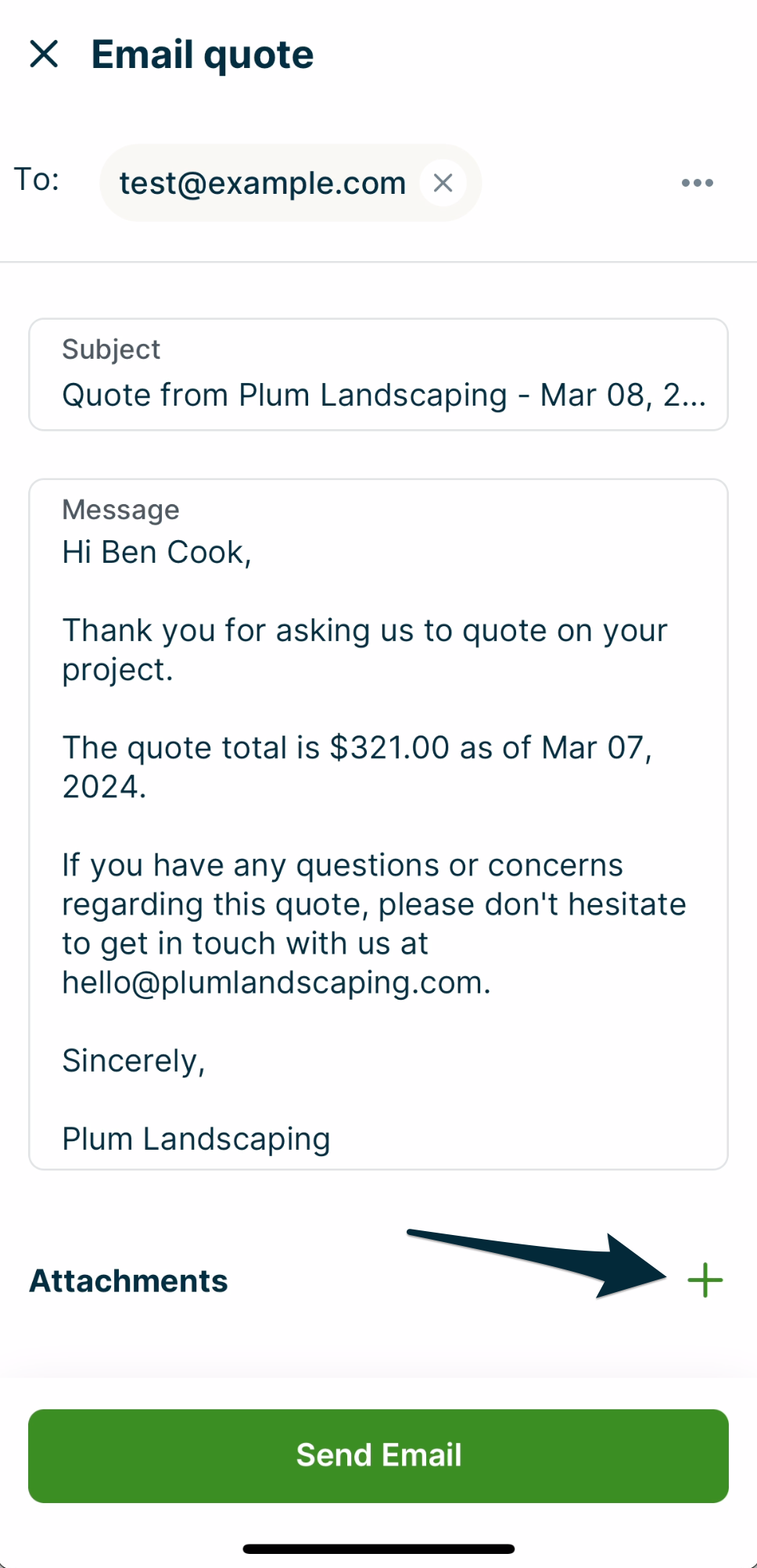Viewport: 757px width, 1568px height.
Task: Remove the test@example.com recipient
Action: (443, 183)
